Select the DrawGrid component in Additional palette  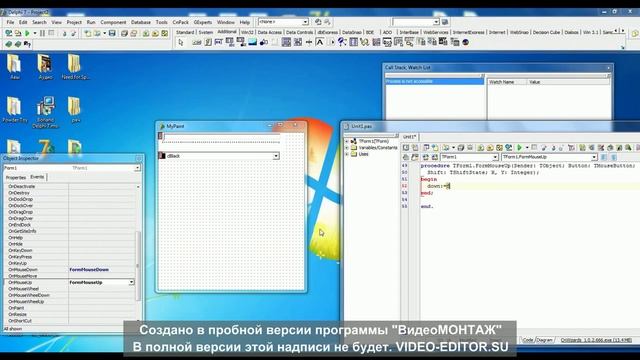pos(241,42)
